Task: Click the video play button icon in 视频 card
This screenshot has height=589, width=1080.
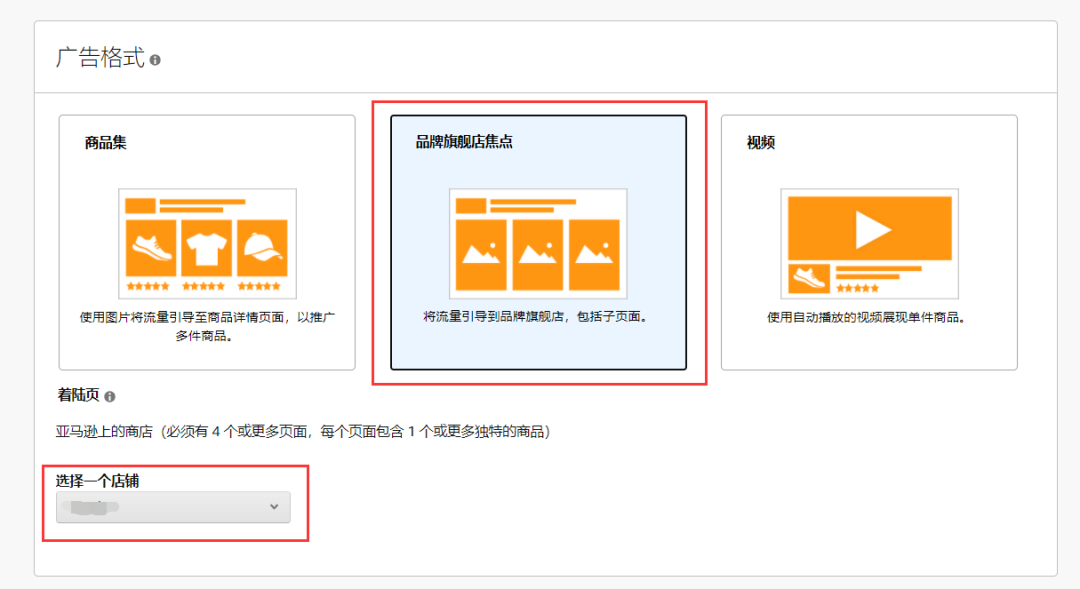Action: (x=869, y=228)
